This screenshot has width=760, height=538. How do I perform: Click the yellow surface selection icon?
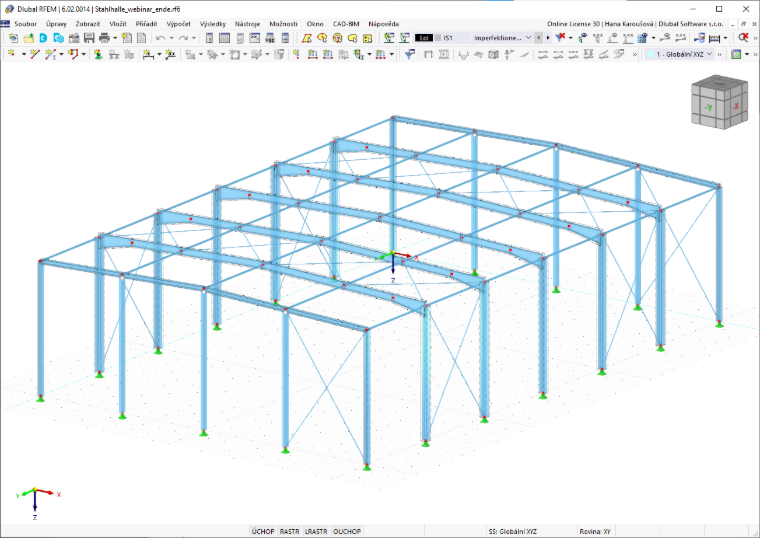pos(307,38)
